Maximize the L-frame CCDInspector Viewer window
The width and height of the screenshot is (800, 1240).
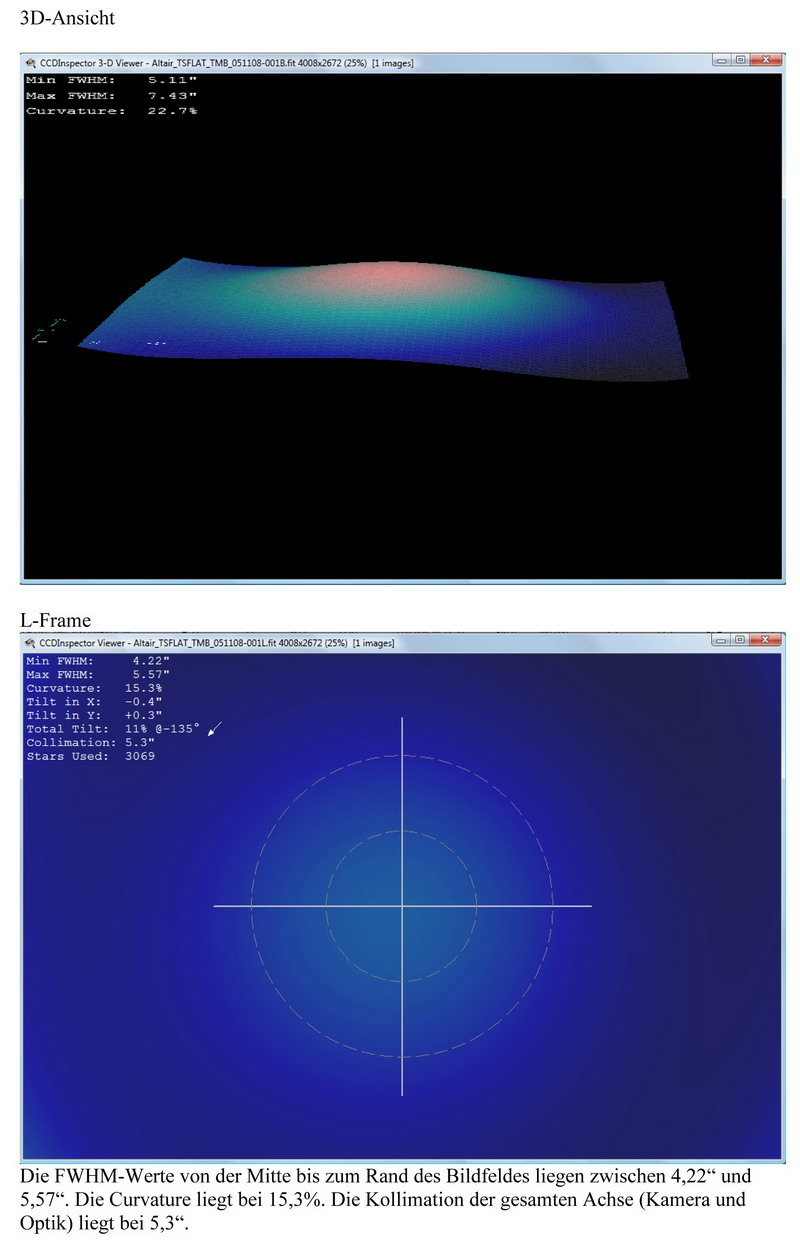[x=741, y=640]
